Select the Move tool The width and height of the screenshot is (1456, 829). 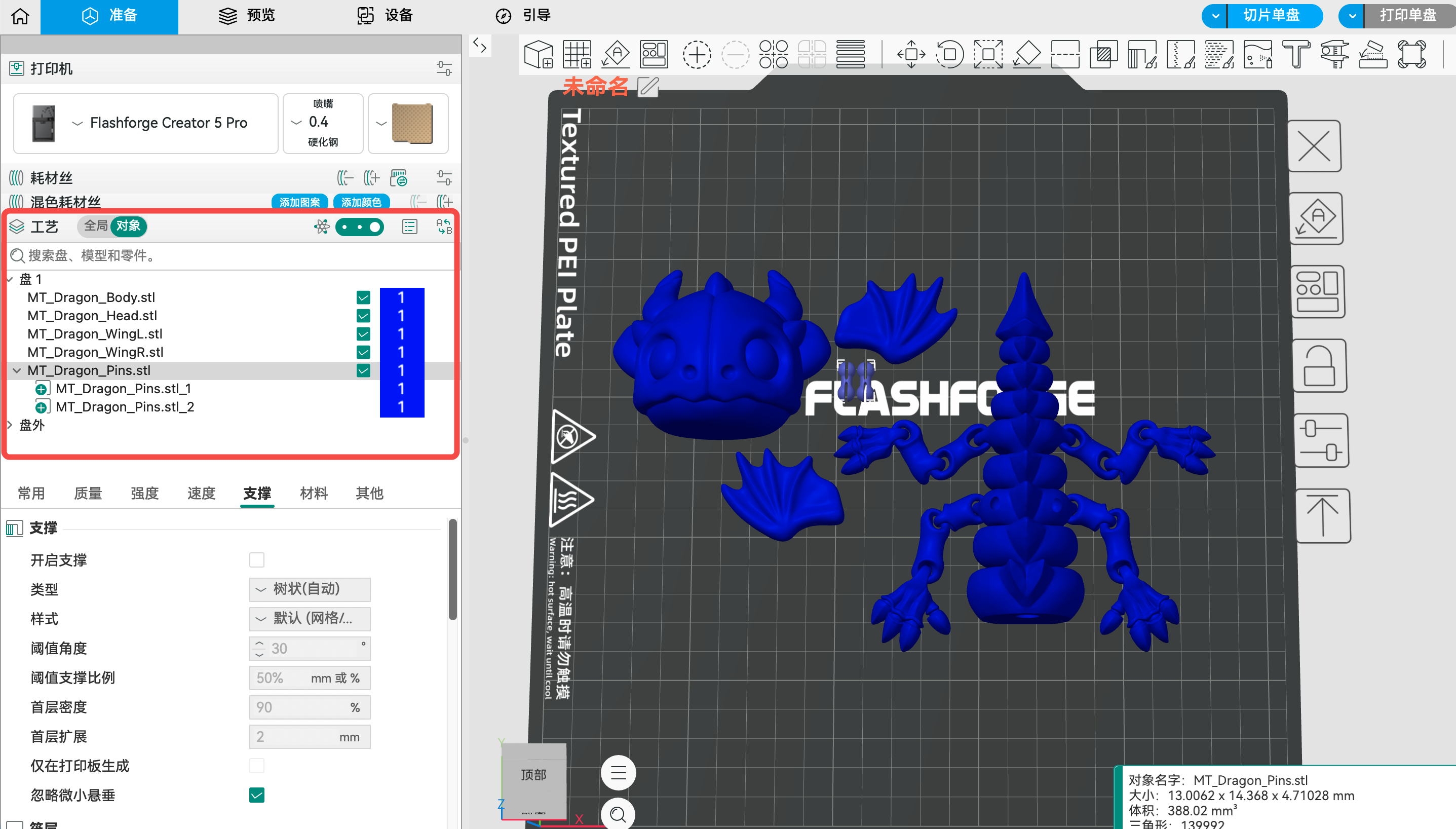pos(911,55)
